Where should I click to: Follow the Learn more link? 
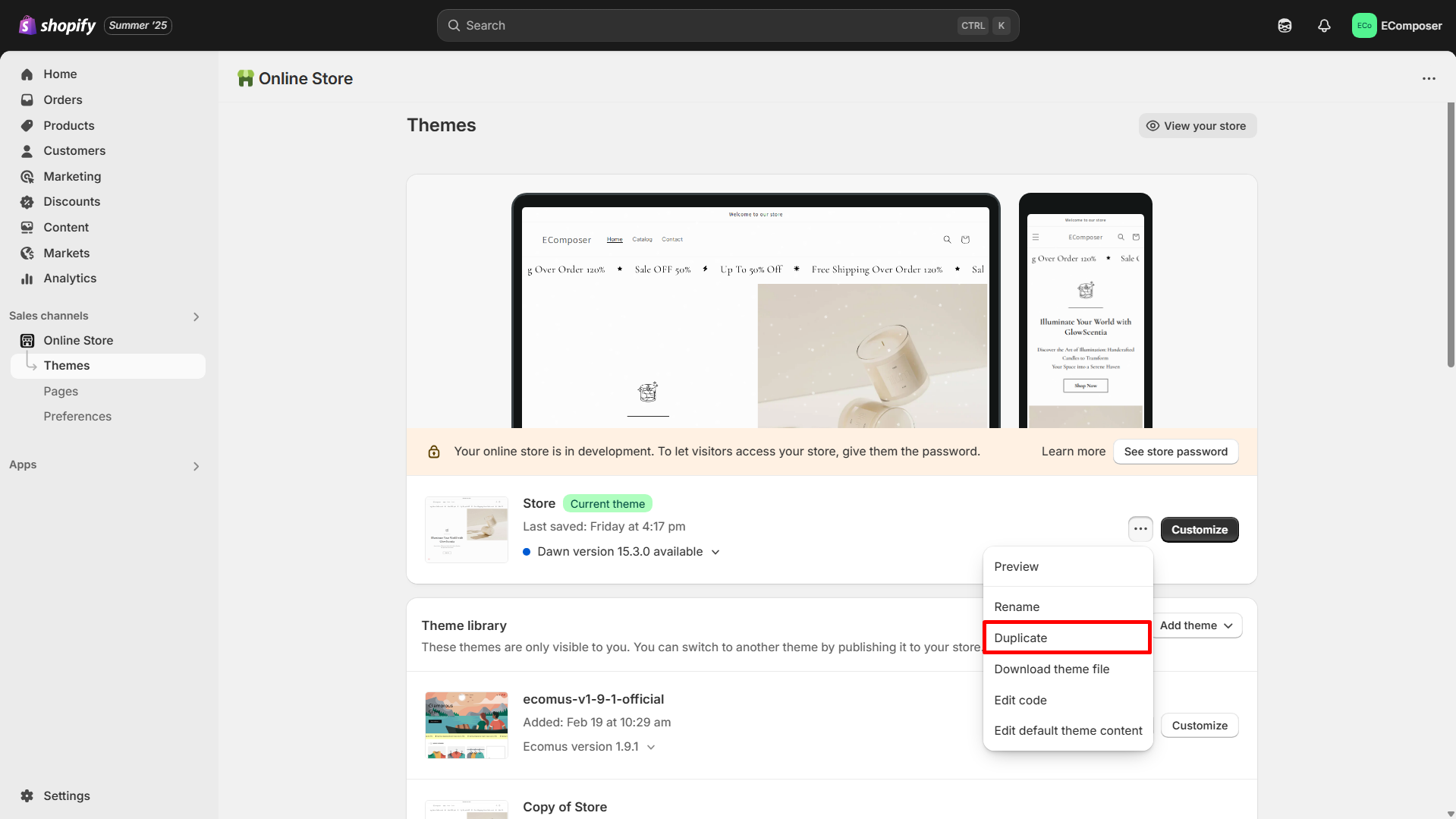(1073, 452)
